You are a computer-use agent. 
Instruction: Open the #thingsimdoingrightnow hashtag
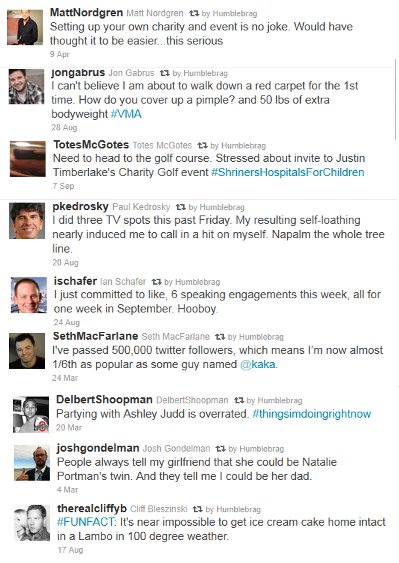pyautogui.click(x=312, y=414)
